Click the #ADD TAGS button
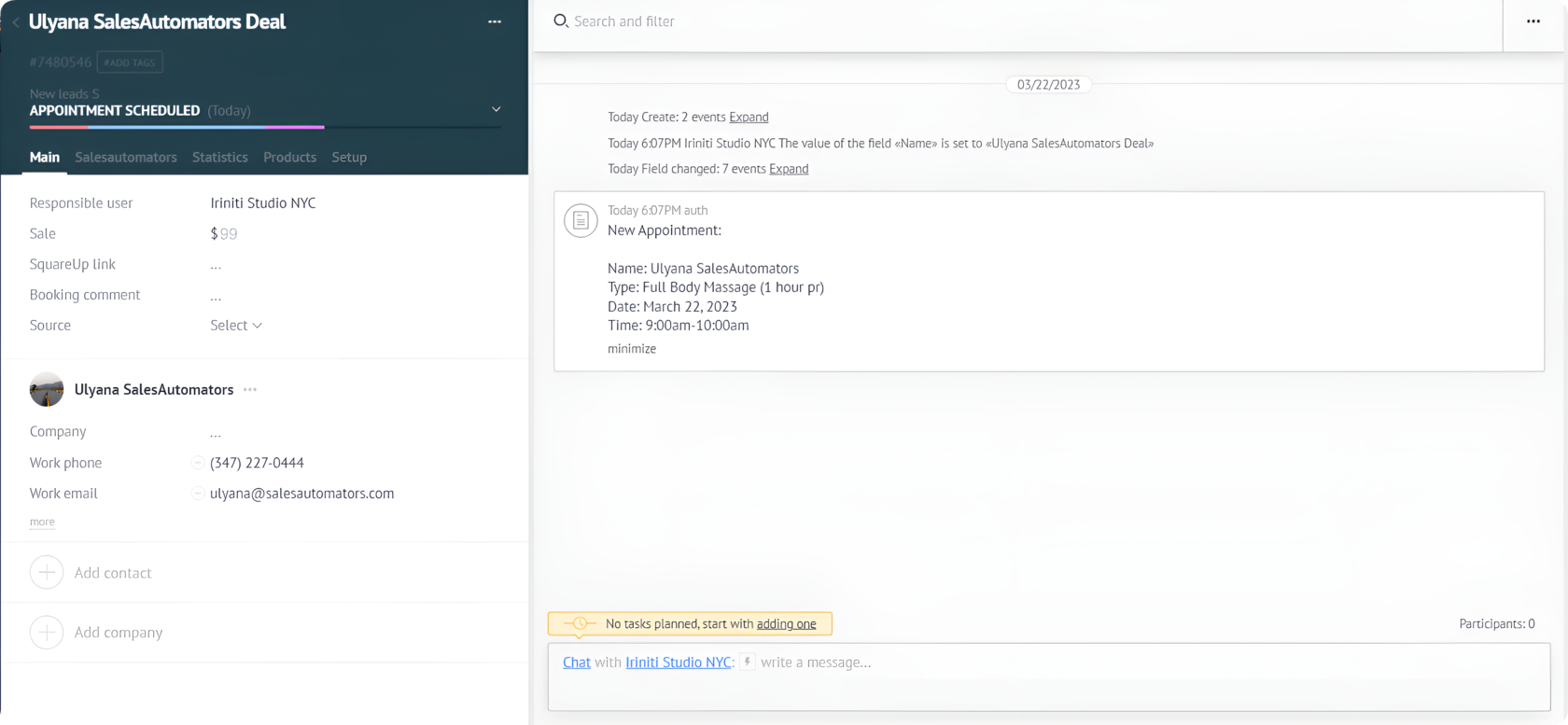This screenshot has height=725, width=1568. (x=130, y=63)
